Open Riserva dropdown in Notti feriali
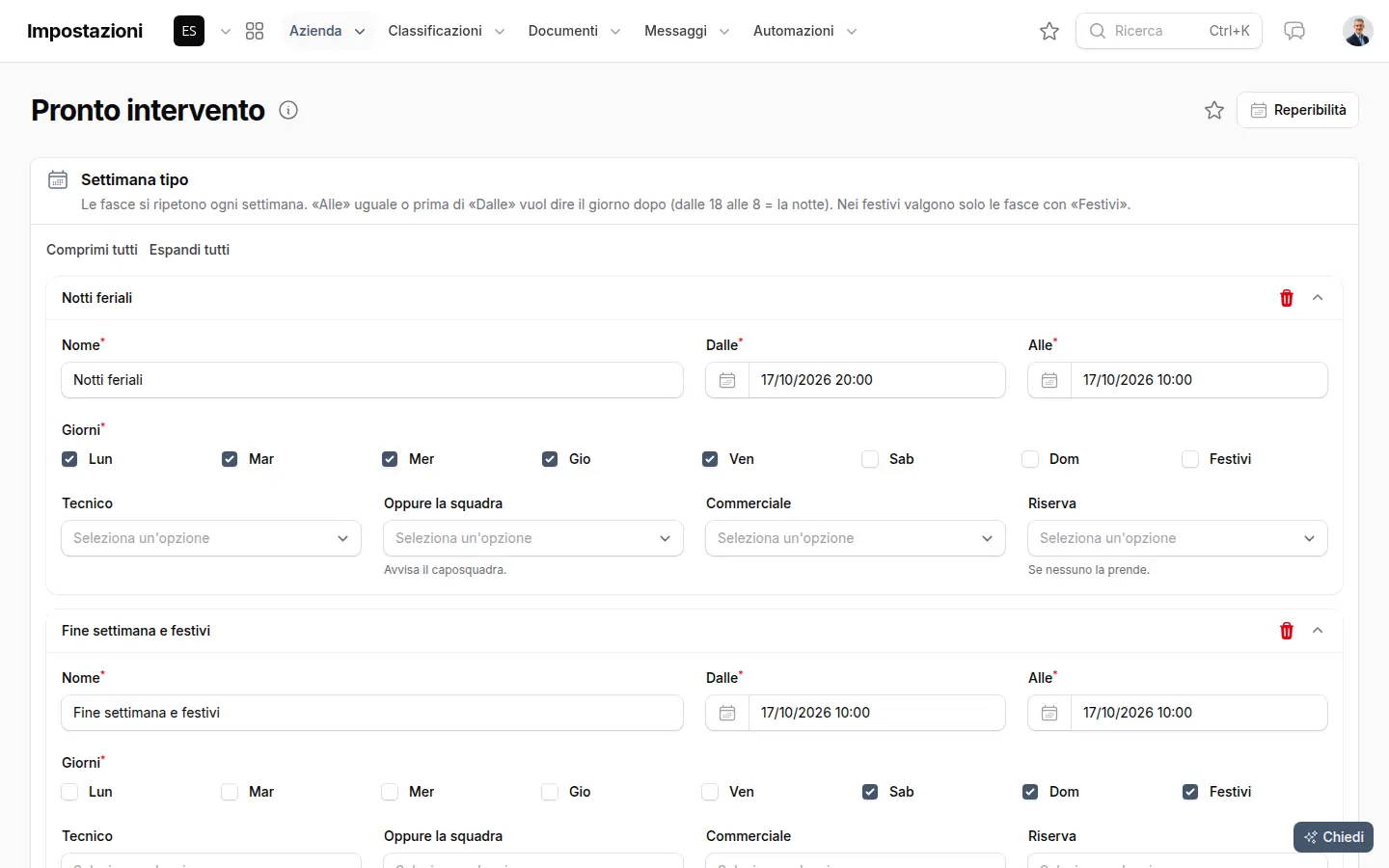 pos(1178,538)
